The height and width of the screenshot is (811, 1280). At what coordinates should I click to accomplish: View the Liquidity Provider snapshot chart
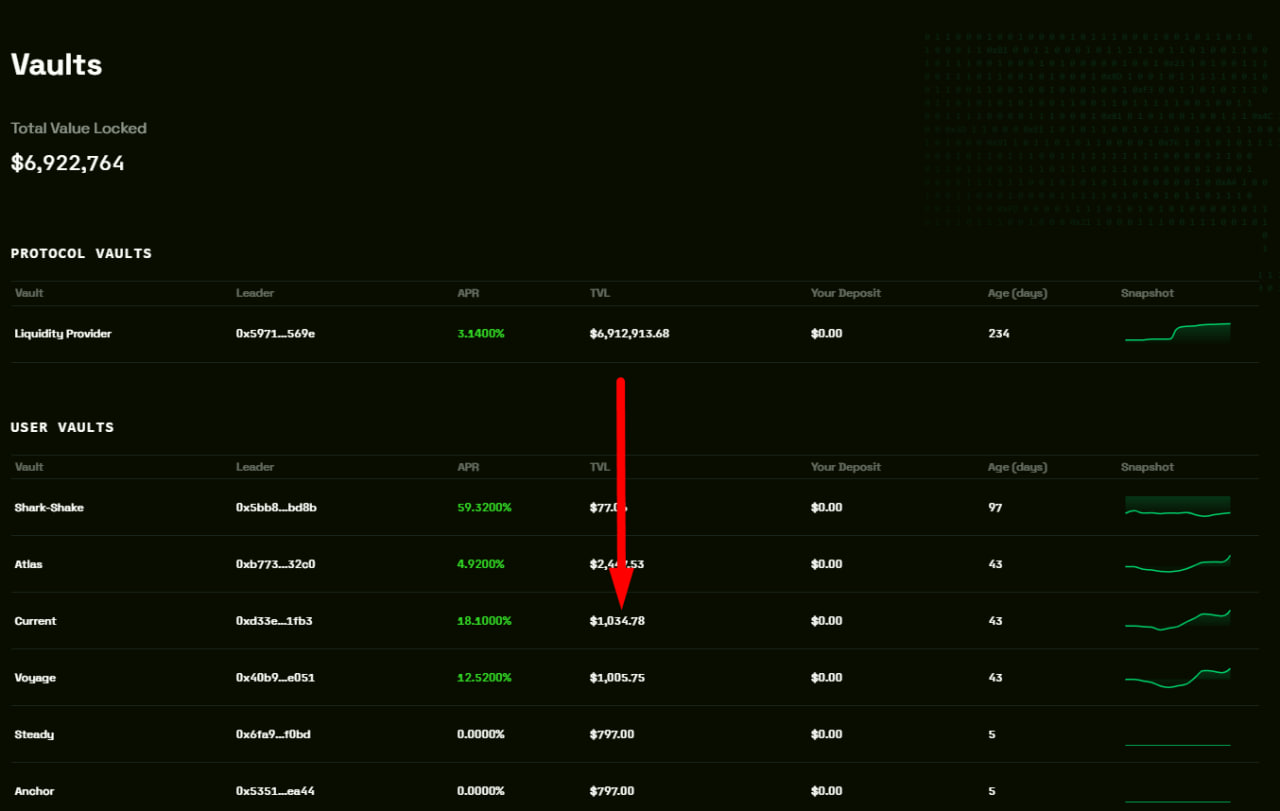tap(1178, 333)
